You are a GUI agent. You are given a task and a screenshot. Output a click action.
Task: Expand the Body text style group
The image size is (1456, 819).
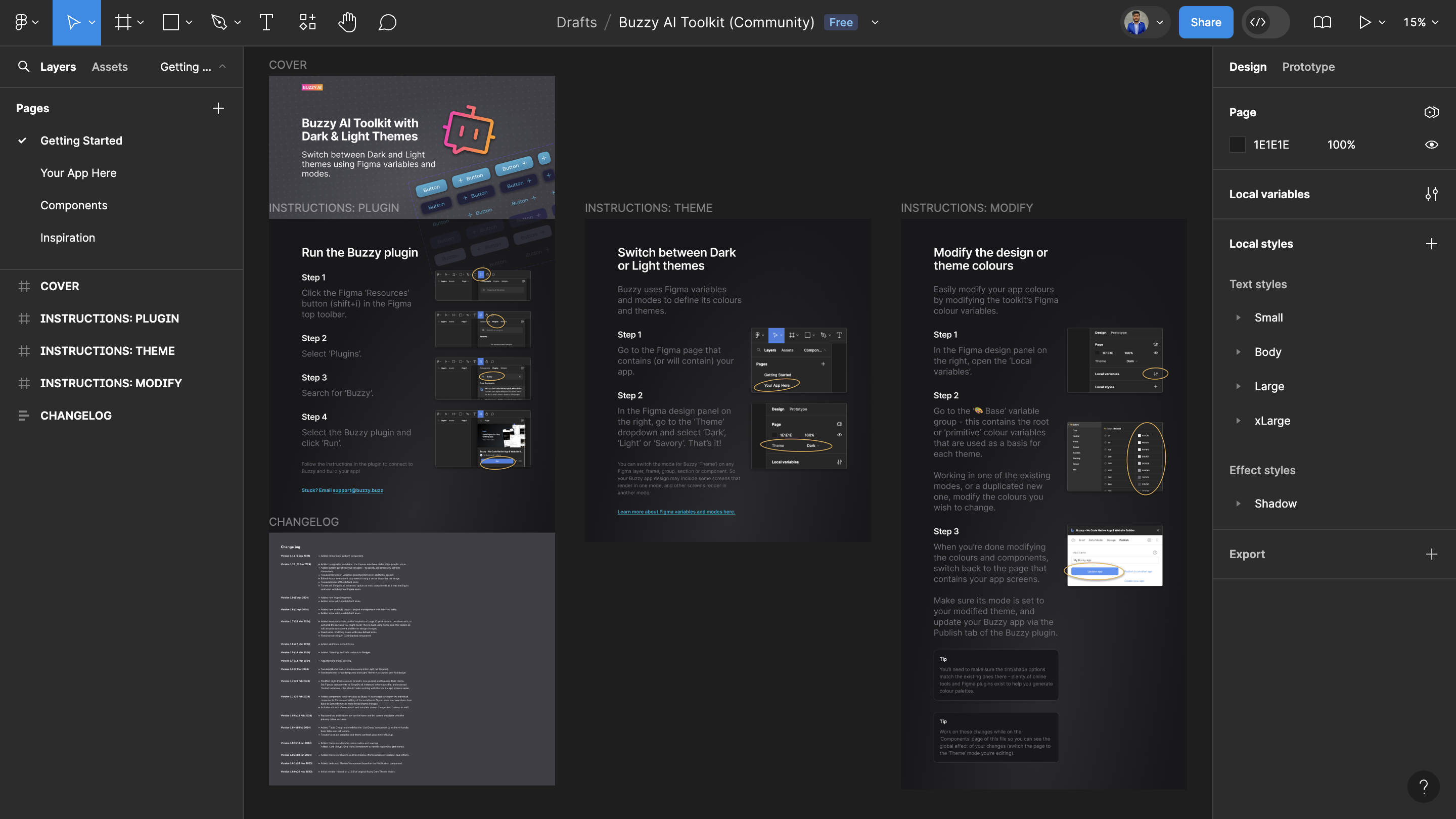click(1238, 352)
